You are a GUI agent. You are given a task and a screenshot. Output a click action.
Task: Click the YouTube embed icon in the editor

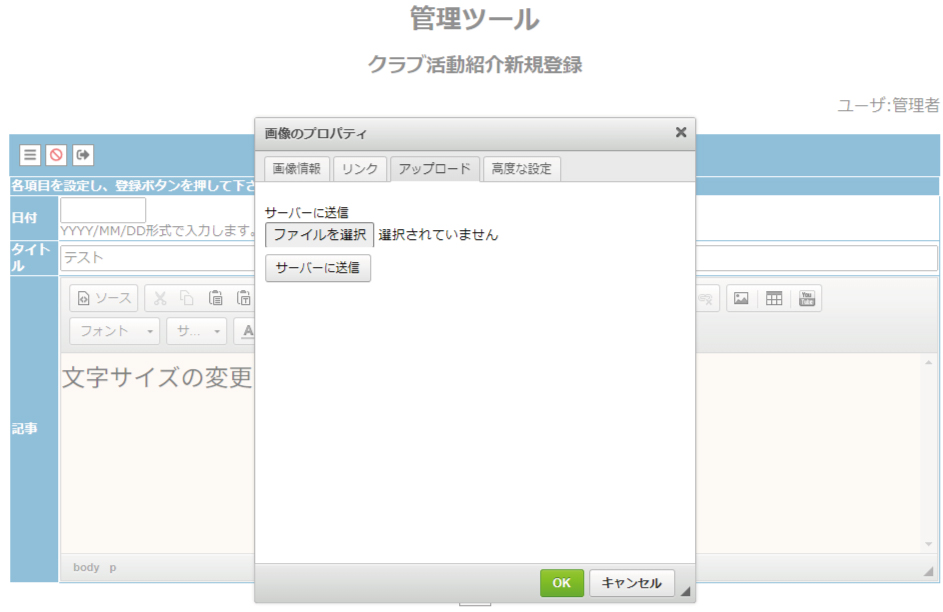pyautogui.click(x=806, y=298)
